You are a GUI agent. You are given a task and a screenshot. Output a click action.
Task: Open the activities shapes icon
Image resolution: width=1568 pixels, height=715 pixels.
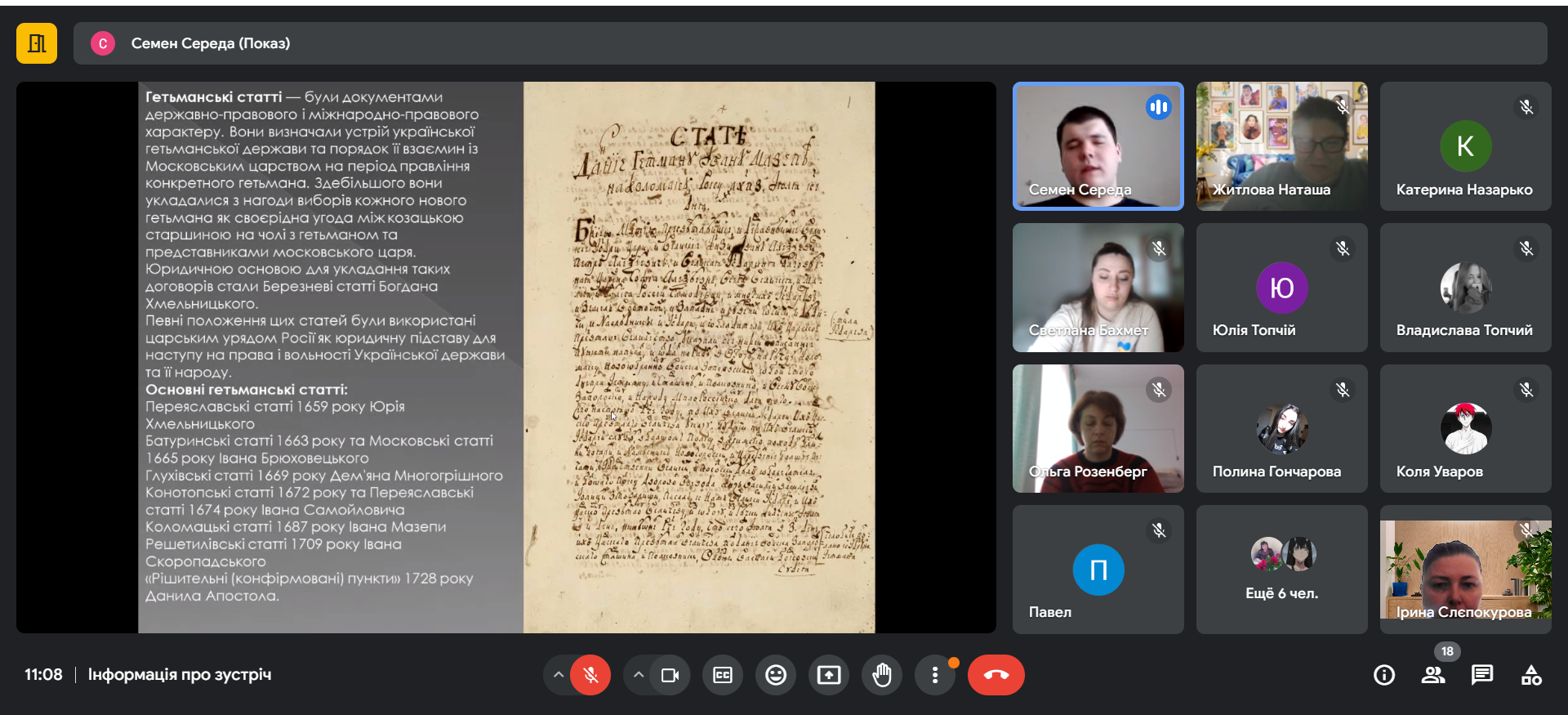tap(1531, 675)
